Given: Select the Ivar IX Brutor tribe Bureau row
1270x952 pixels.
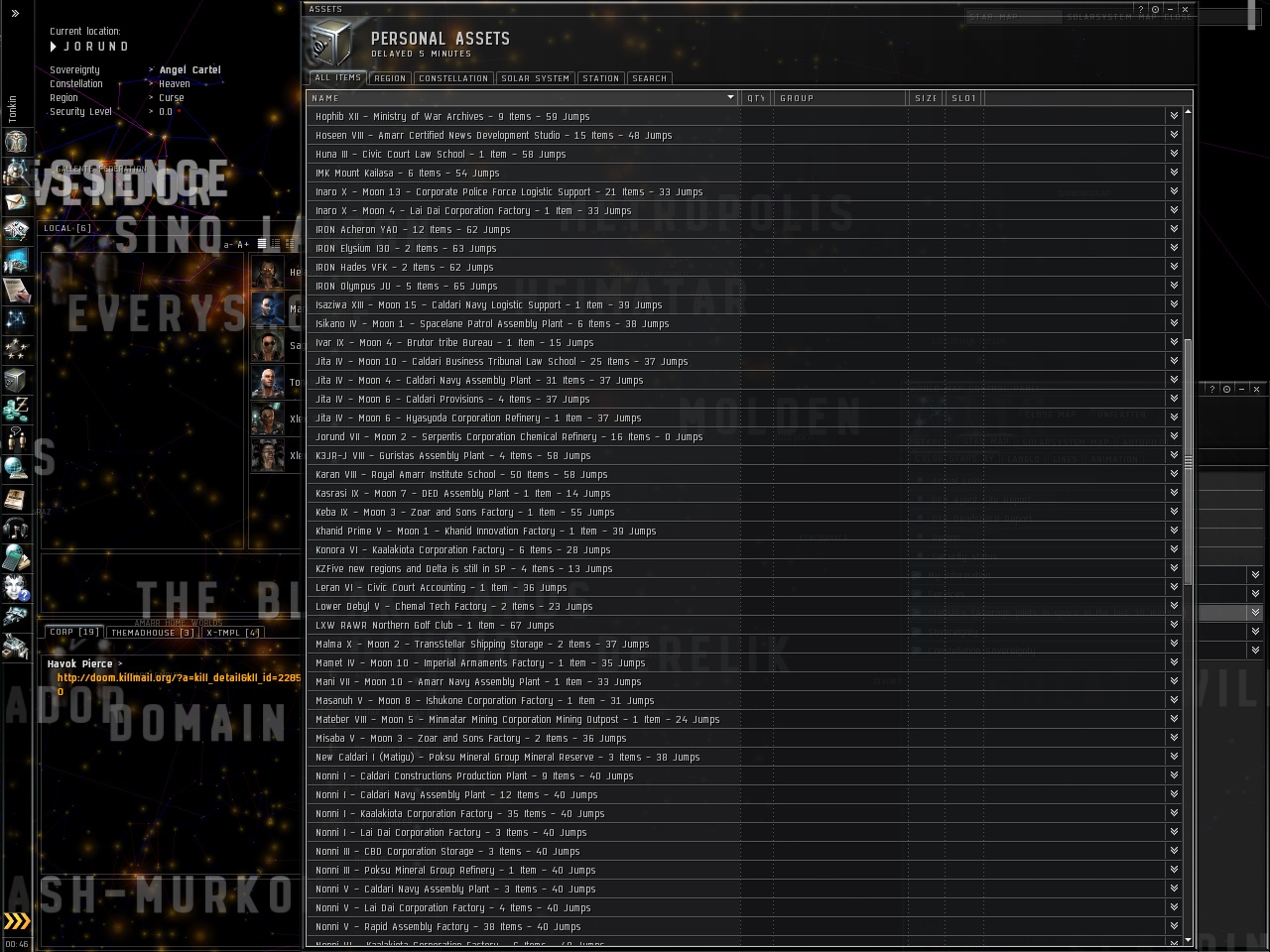Looking at the screenshot, I should point(744,342).
